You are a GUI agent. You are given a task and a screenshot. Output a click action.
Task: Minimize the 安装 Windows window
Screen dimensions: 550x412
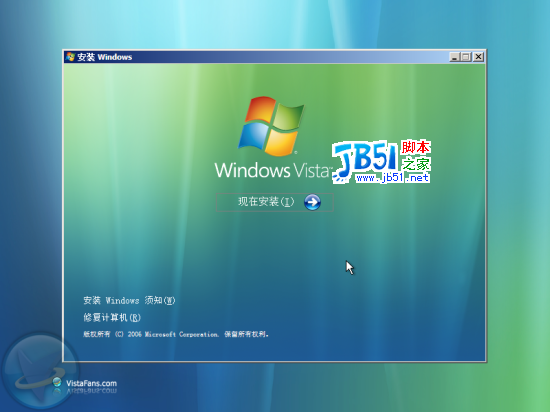(x=455, y=57)
